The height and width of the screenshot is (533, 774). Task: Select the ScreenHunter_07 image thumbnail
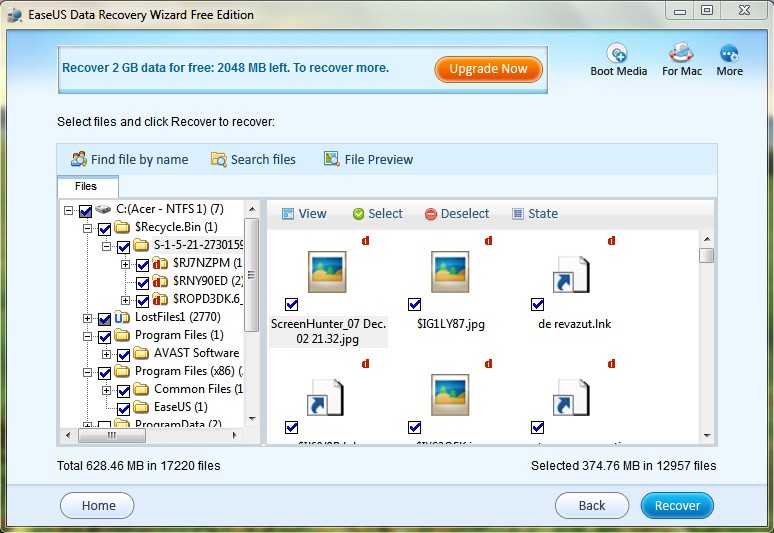point(327,272)
